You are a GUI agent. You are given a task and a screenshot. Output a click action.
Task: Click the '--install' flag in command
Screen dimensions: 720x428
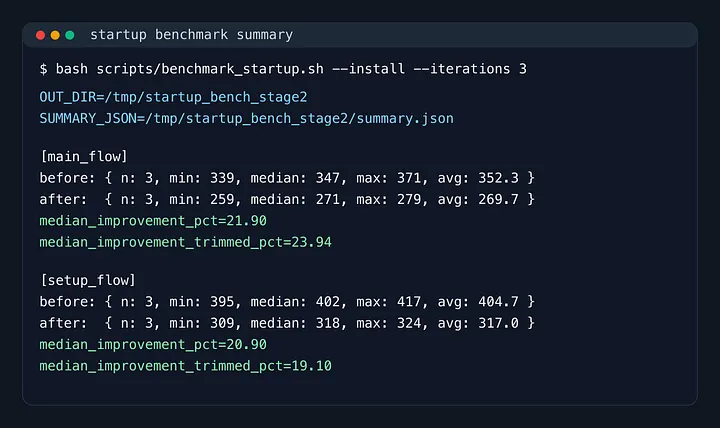pyautogui.click(x=368, y=69)
